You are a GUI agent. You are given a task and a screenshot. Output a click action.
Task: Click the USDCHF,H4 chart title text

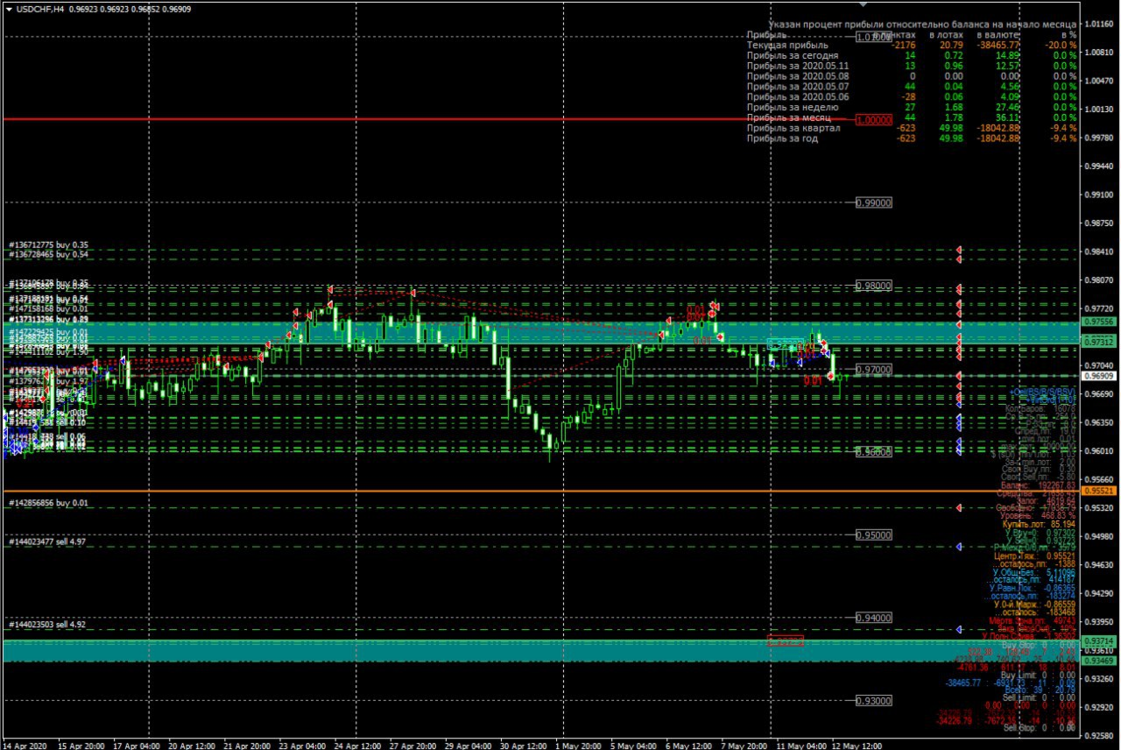point(39,9)
